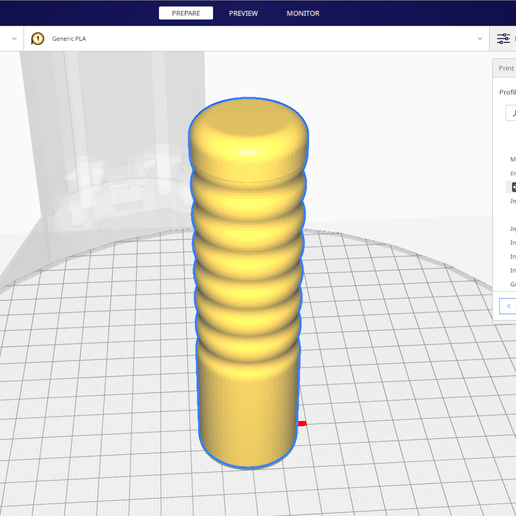The width and height of the screenshot is (516, 516).
Task: Switch to the PREPARE stage tab
Action: [x=186, y=13]
